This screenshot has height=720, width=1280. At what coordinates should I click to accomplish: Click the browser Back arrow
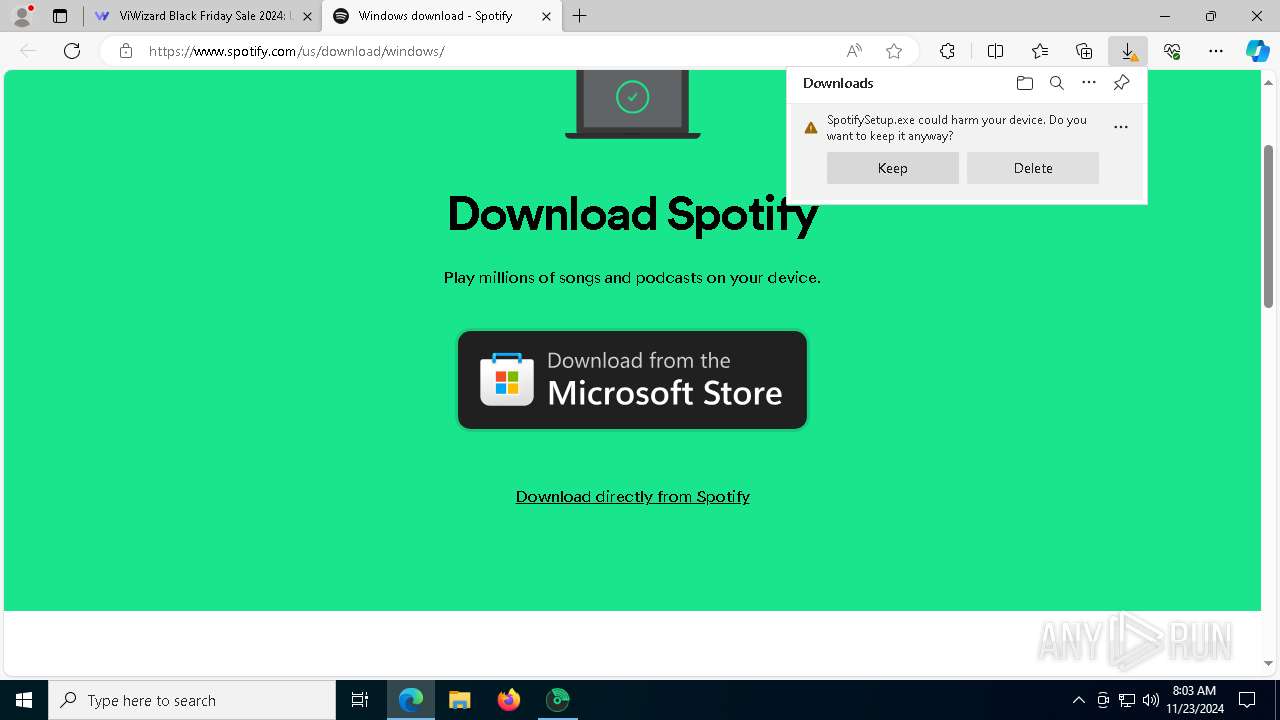tap(28, 51)
